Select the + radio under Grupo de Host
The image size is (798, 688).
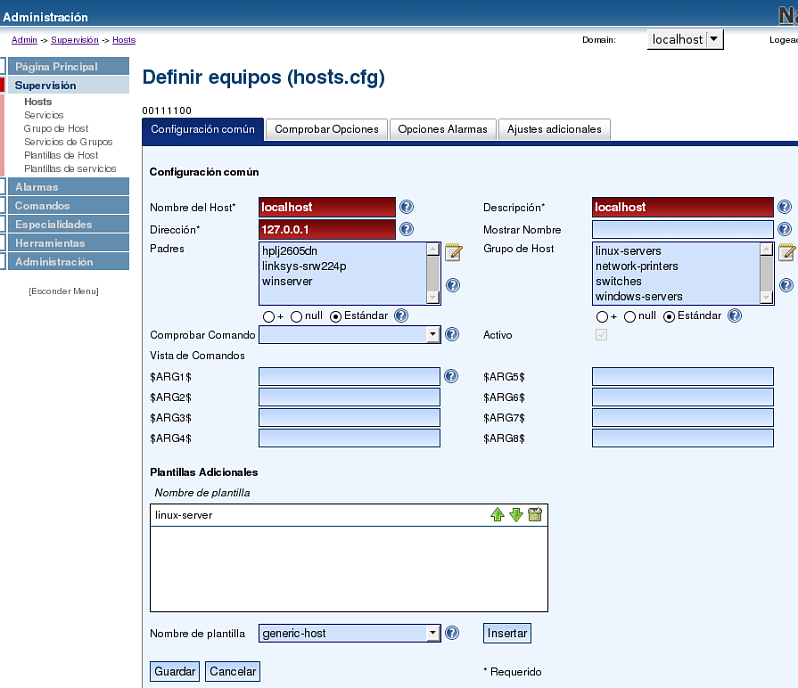pyautogui.click(x=601, y=316)
